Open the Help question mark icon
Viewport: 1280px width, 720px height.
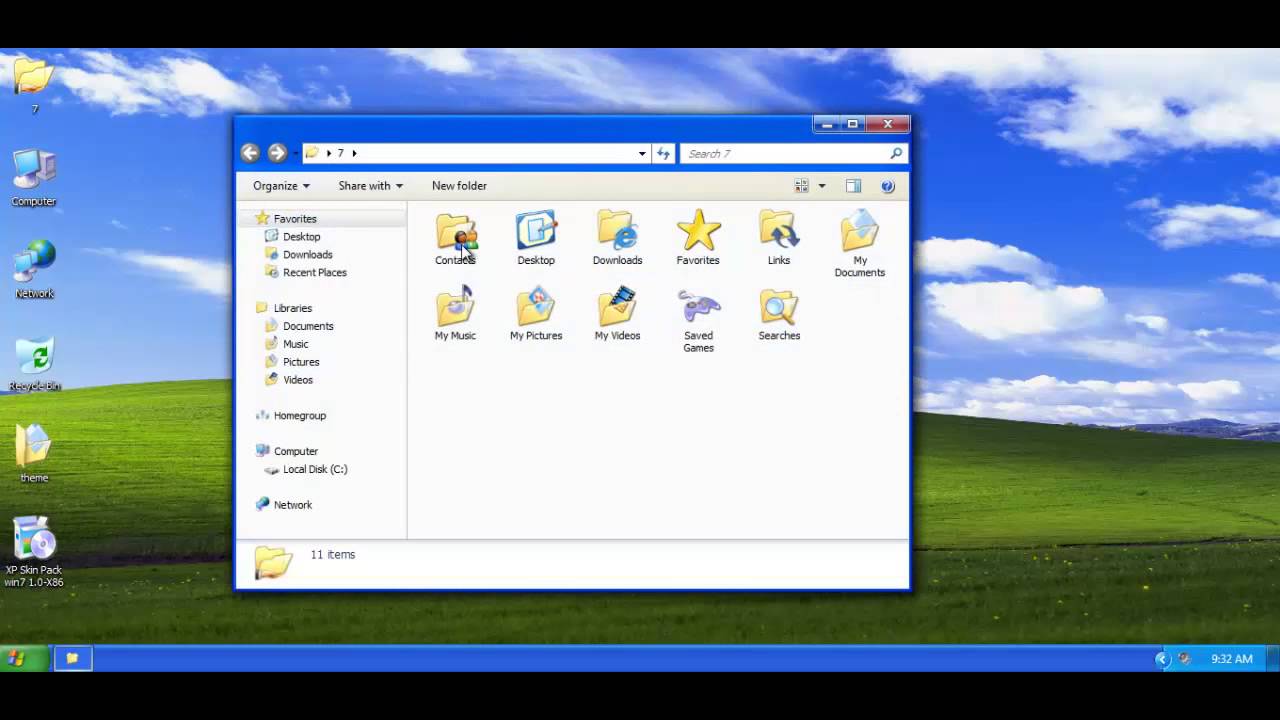point(887,186)
